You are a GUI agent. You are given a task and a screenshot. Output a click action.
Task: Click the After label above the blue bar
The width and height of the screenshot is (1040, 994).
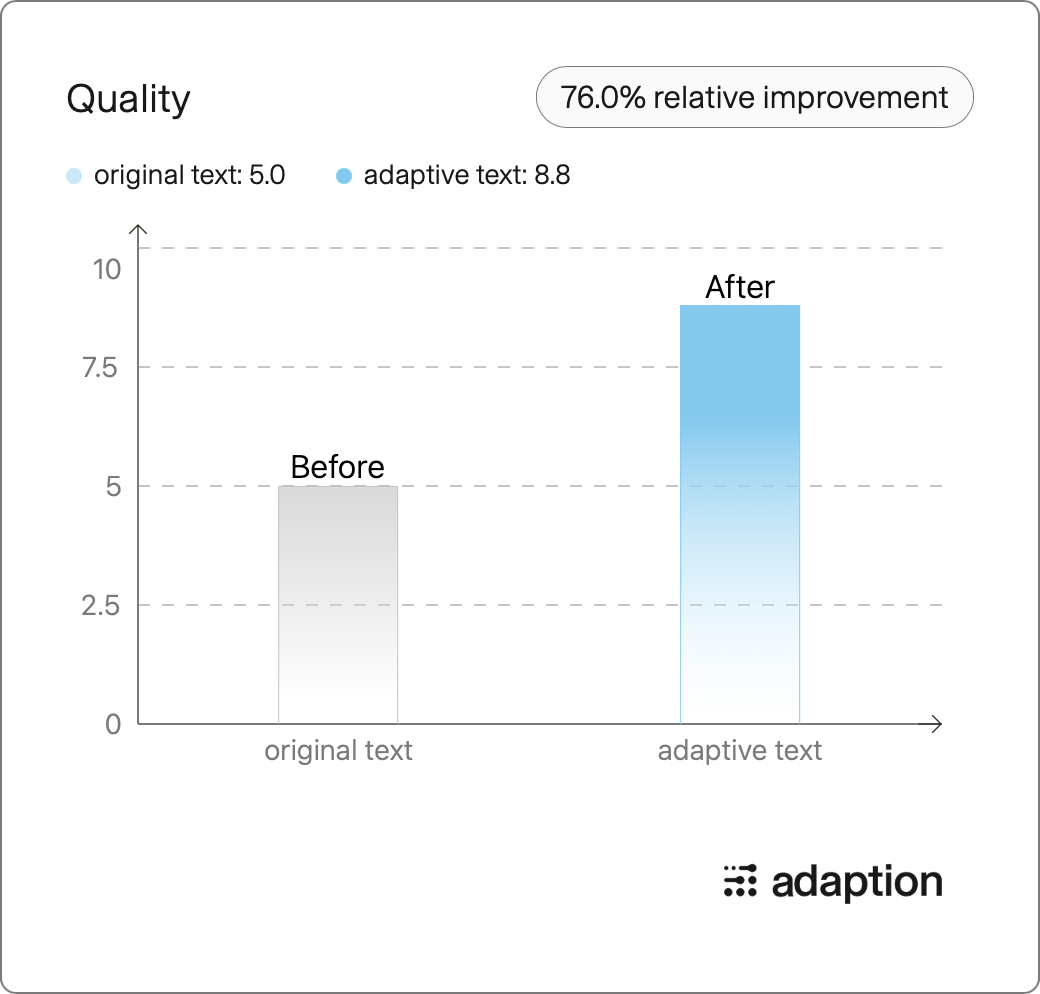(x=740, y=287)
